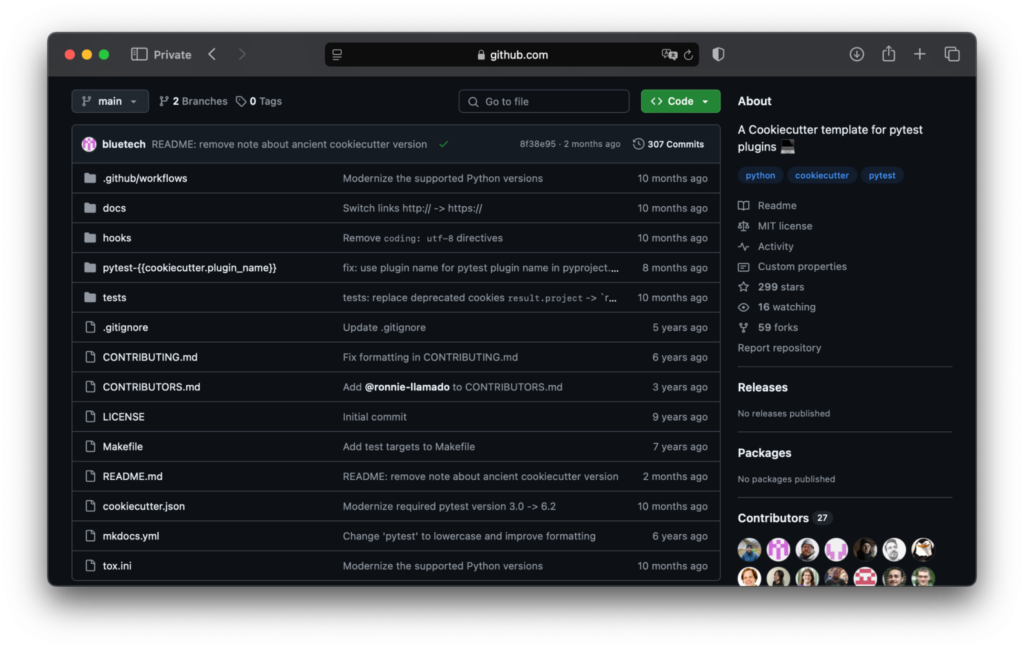Open the cookiecutter.json file
Screen dimensions: 1024x649
(143, 506)
